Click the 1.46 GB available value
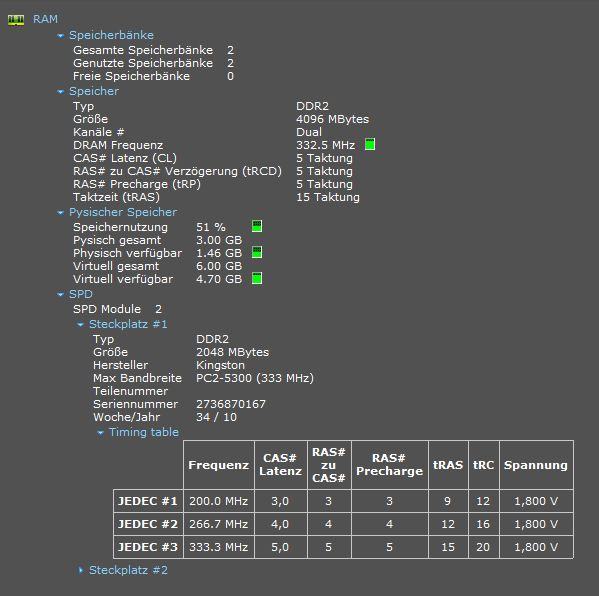Screen dimensions: 599x596 click(x=219, y=253)
